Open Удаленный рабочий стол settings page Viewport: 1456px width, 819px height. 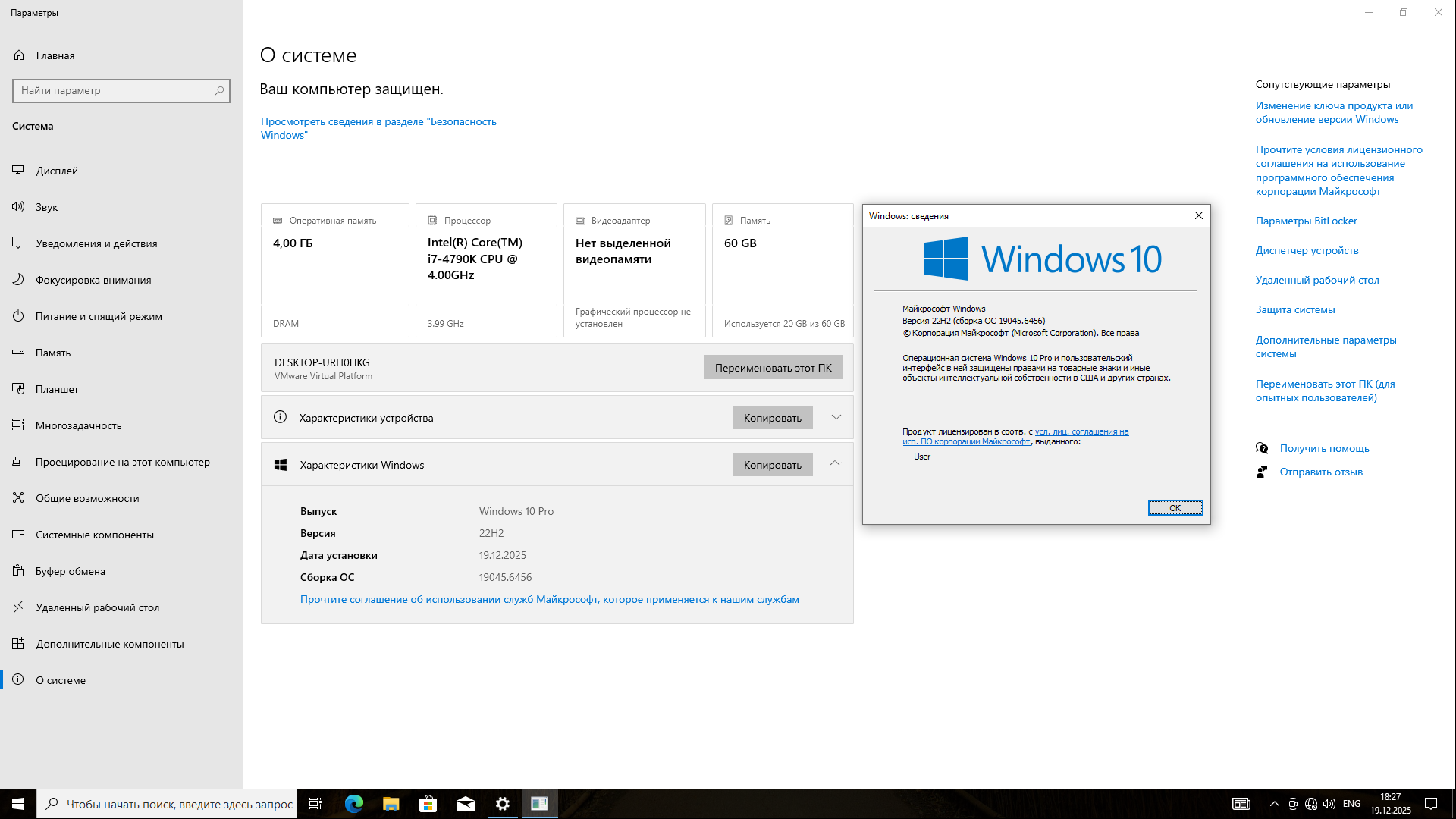pos(18,607)
